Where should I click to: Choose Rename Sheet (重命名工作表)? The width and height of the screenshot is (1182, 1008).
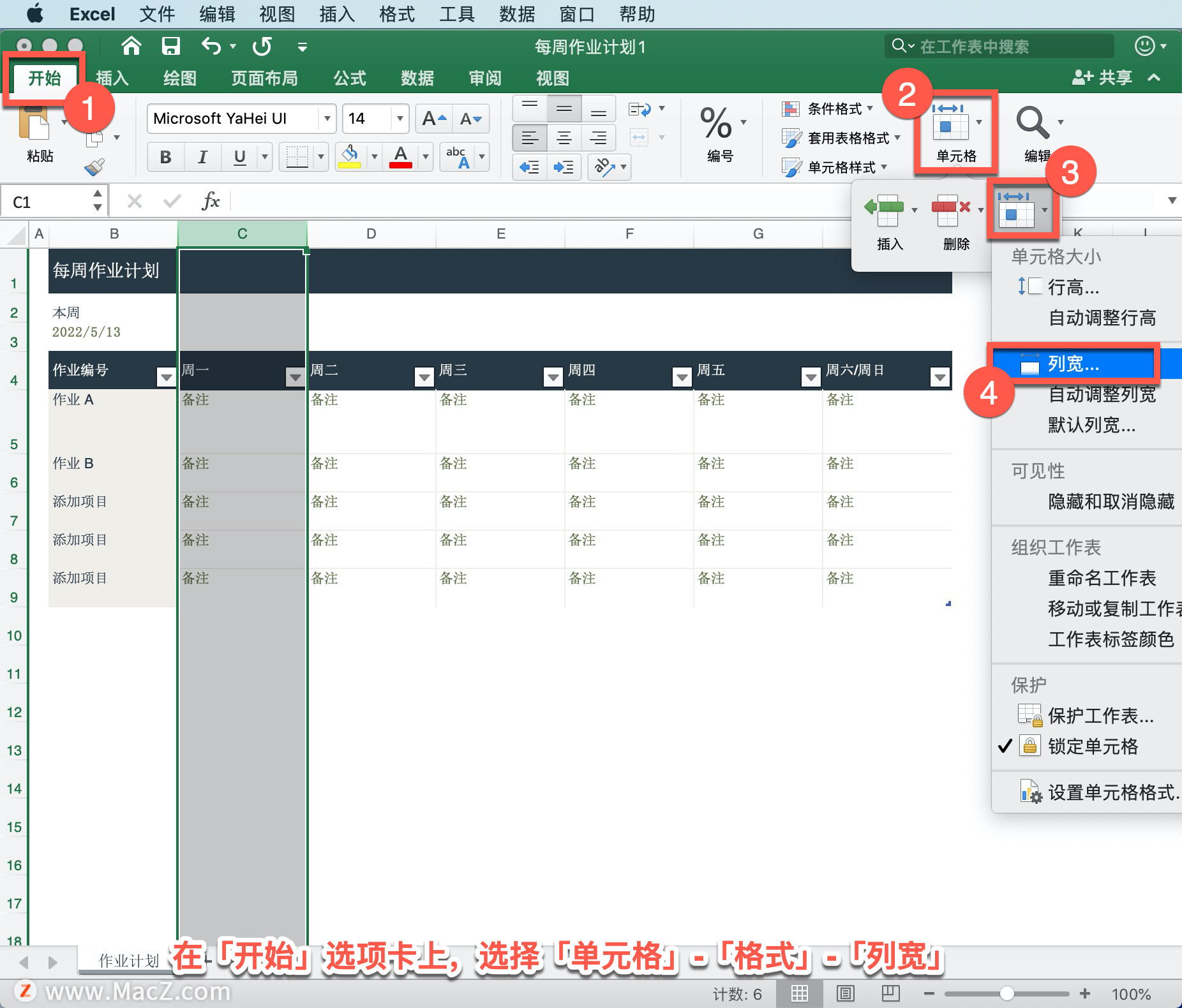click(x=1102, y=577)
